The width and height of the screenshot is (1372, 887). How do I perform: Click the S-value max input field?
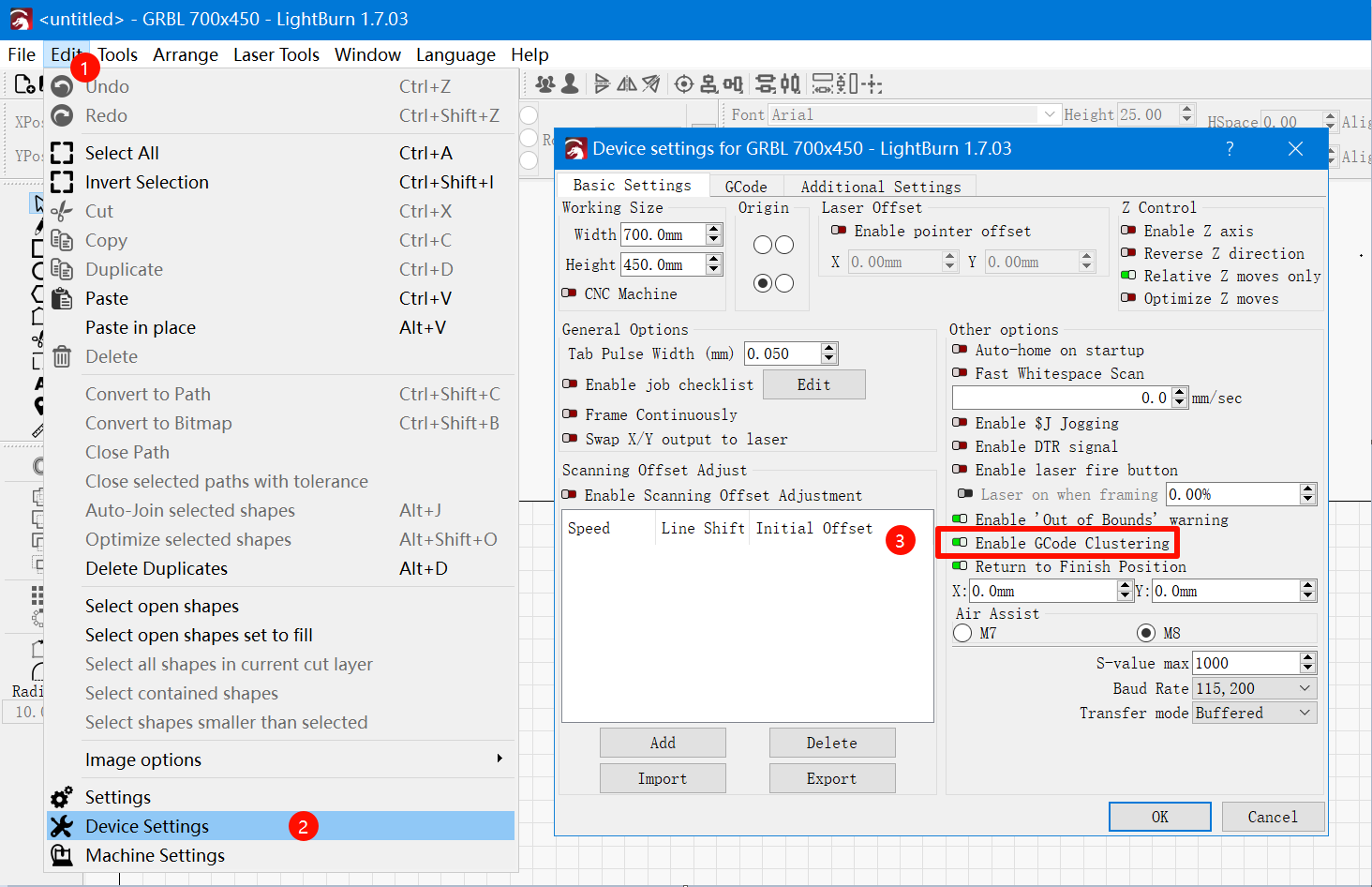(1246, 663)
